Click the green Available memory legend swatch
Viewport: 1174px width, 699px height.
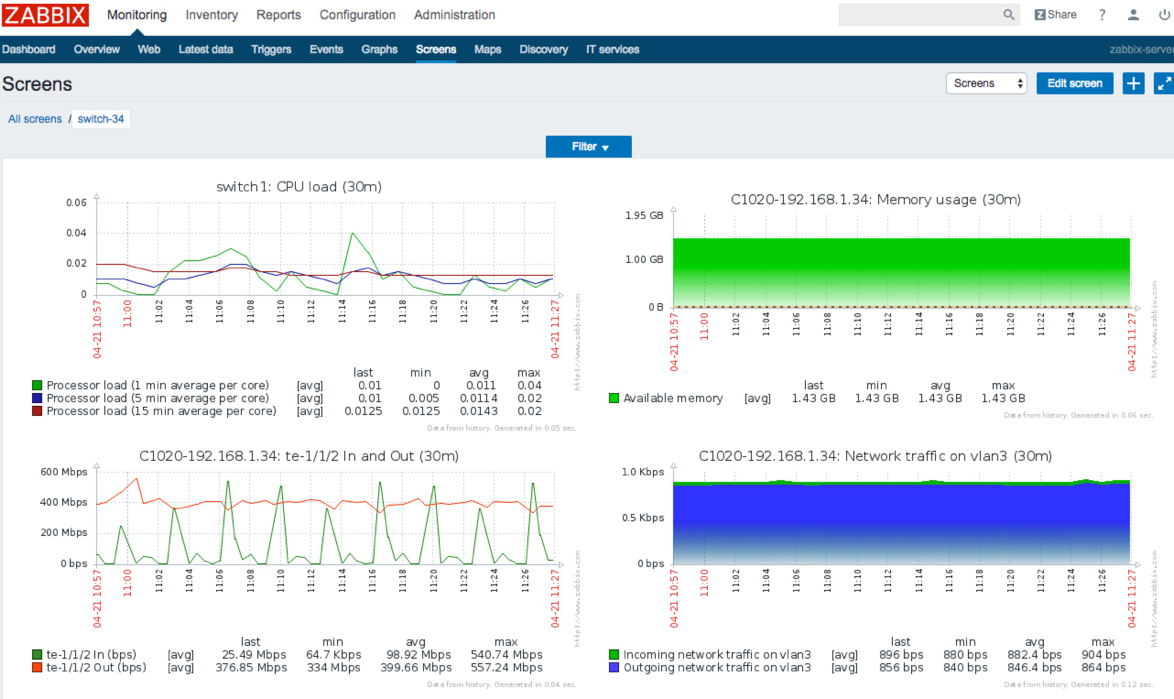pyautogui.click(x=614, y=398)
